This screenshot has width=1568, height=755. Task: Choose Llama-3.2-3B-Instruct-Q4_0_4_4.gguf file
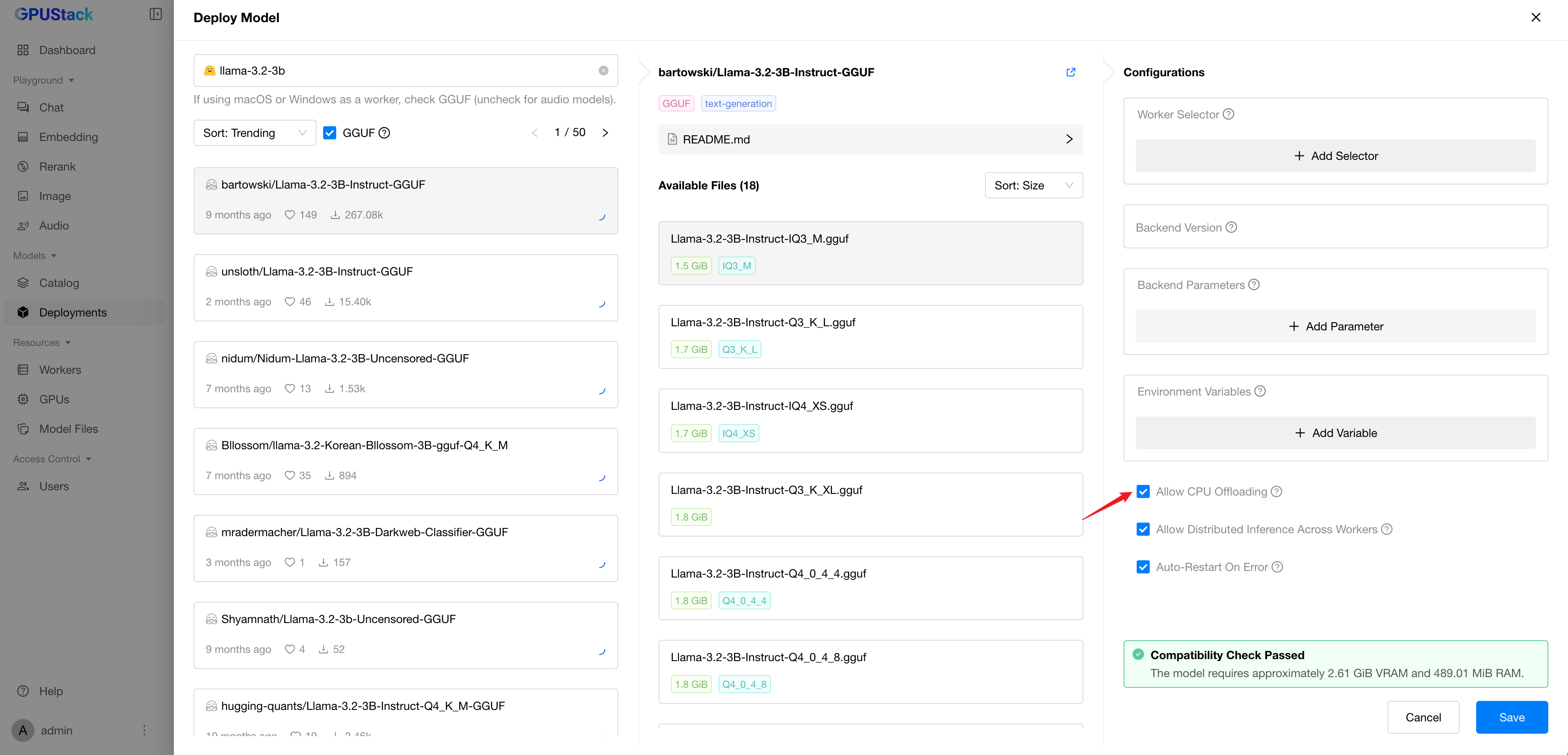[871, 588]
